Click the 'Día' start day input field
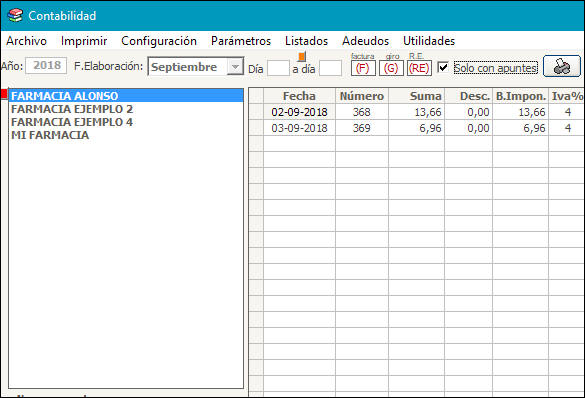585x398 pixels. click(278, 68)
